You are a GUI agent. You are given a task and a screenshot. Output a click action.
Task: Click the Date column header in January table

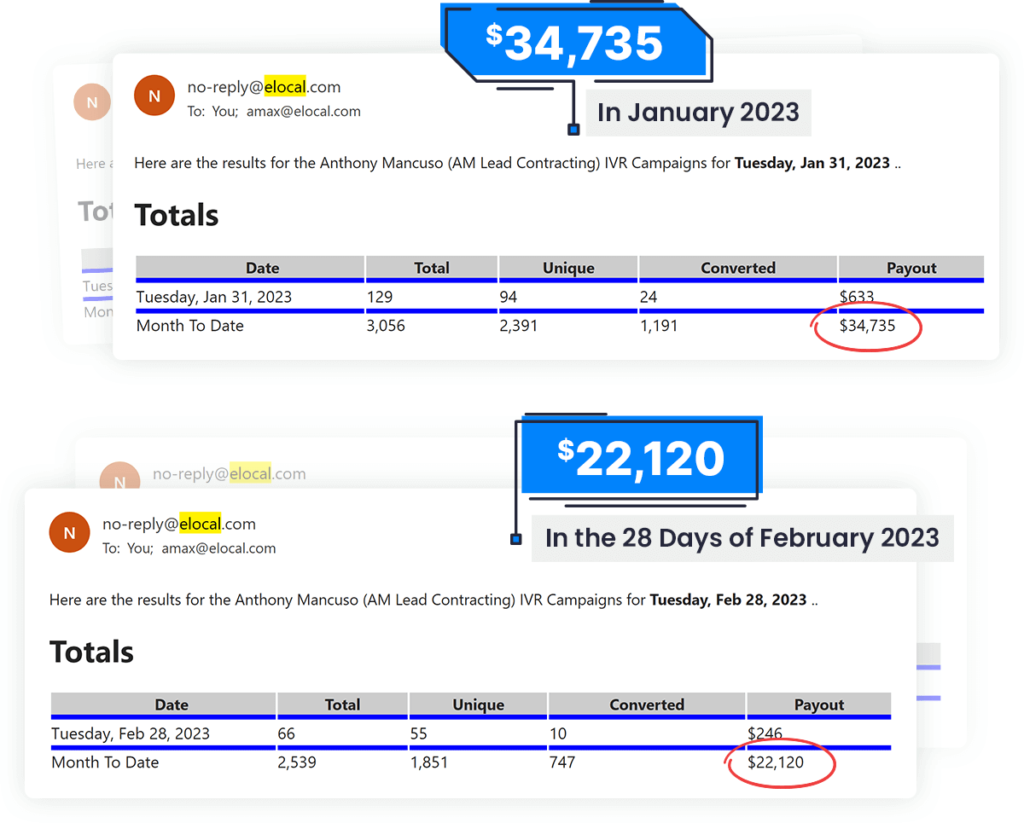(x=262, y=268)
